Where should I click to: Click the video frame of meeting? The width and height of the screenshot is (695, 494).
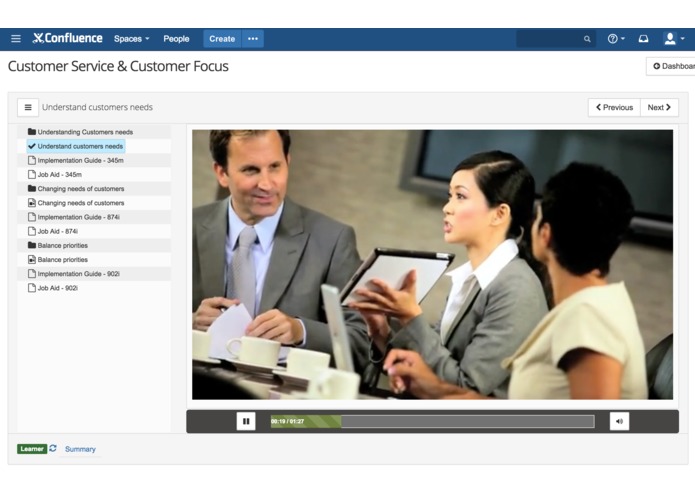click(432, 265)
